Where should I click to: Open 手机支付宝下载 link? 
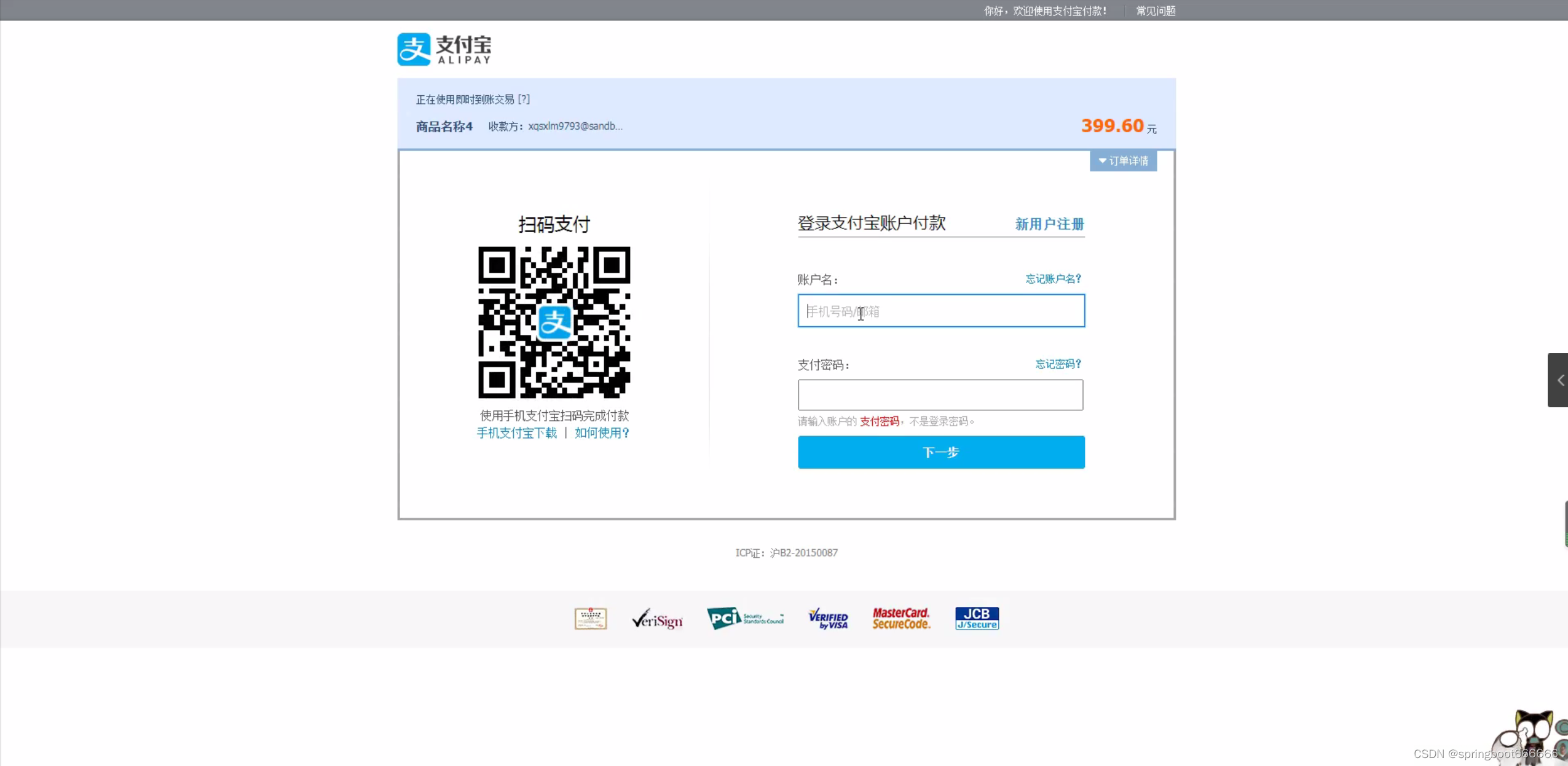coord(517,433)
